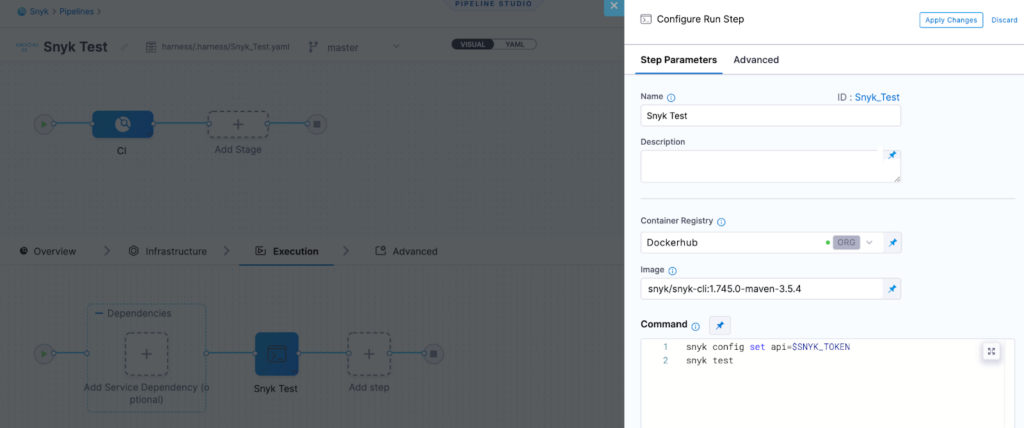Click the Name info icon
This screenshot has height=428, width=1024.
click(671, 97)
